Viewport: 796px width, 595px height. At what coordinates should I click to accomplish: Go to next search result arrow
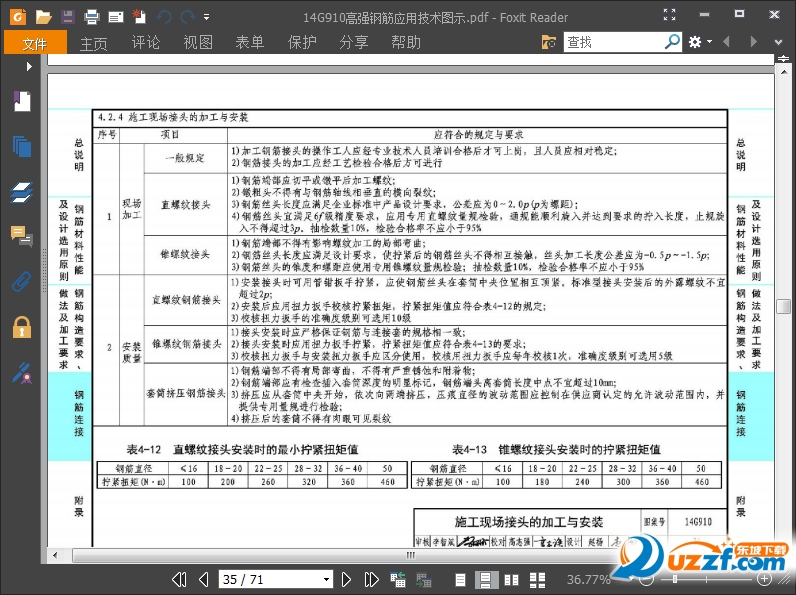[x=753, y=42]
